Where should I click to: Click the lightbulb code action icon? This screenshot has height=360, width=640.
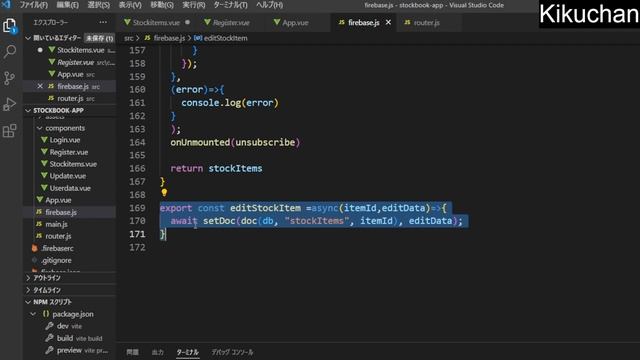(164, 192)
